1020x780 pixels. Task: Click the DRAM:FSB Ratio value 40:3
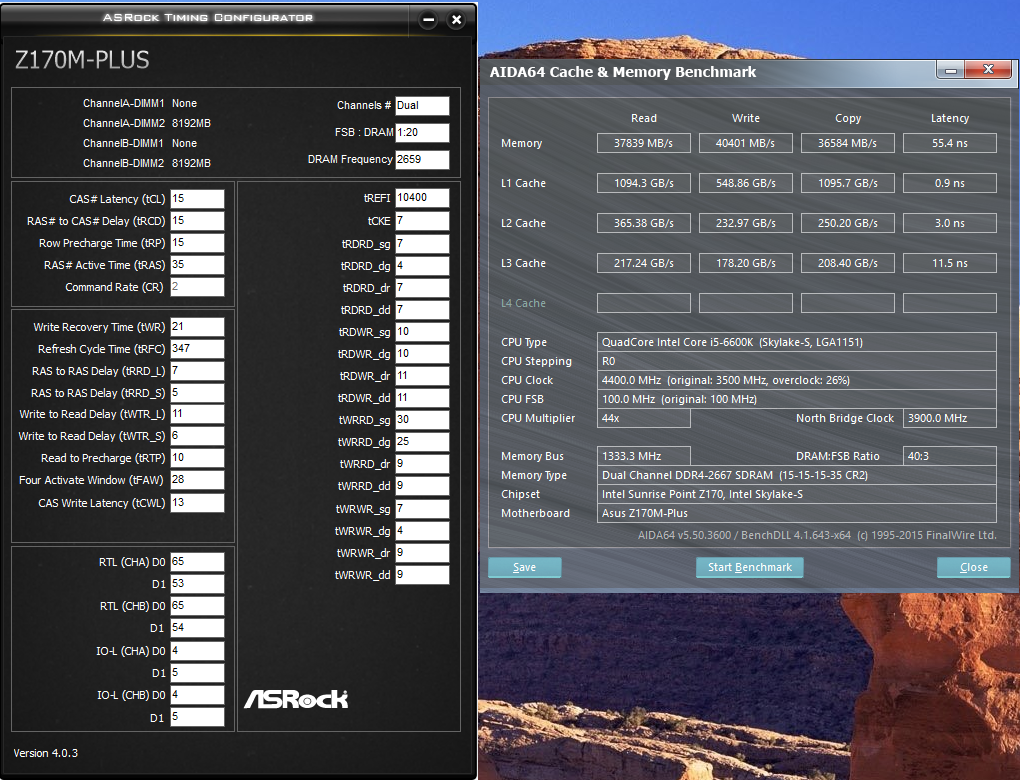click(x=950, y=456)
